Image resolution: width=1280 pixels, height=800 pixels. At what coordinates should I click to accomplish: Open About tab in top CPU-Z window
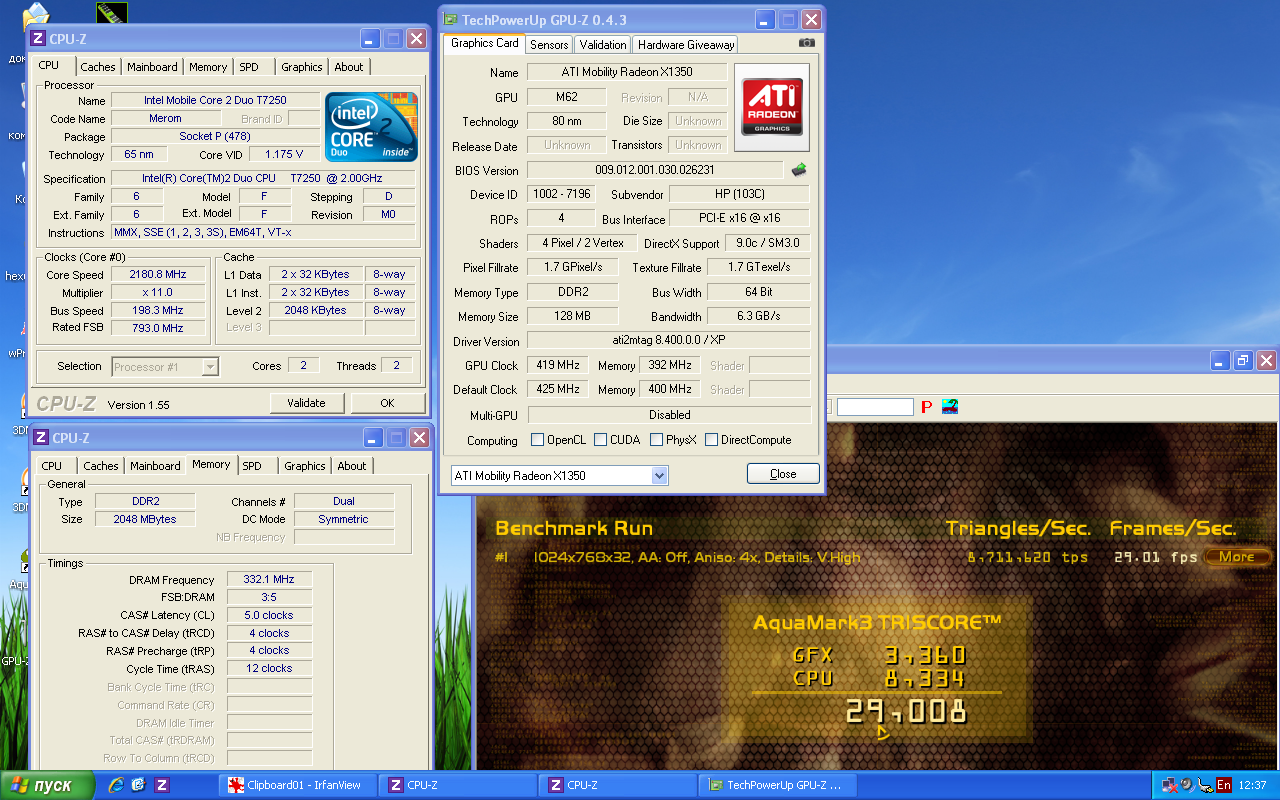pyautogui.click(x=349, y=67)
